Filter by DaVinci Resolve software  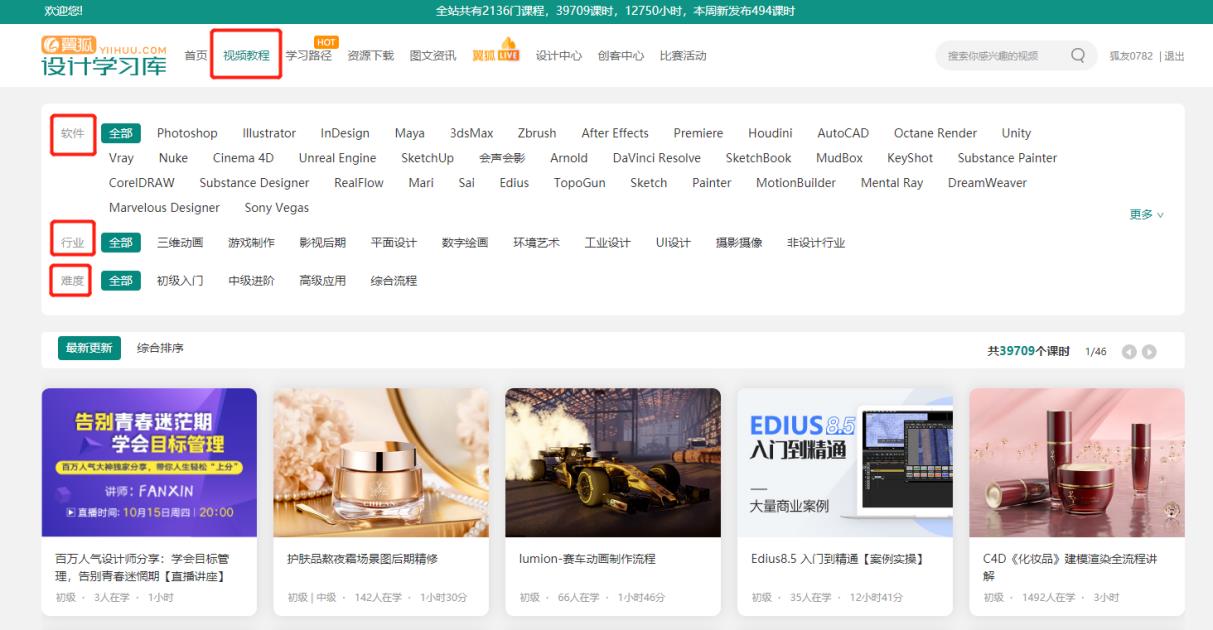tap(657, 158)
